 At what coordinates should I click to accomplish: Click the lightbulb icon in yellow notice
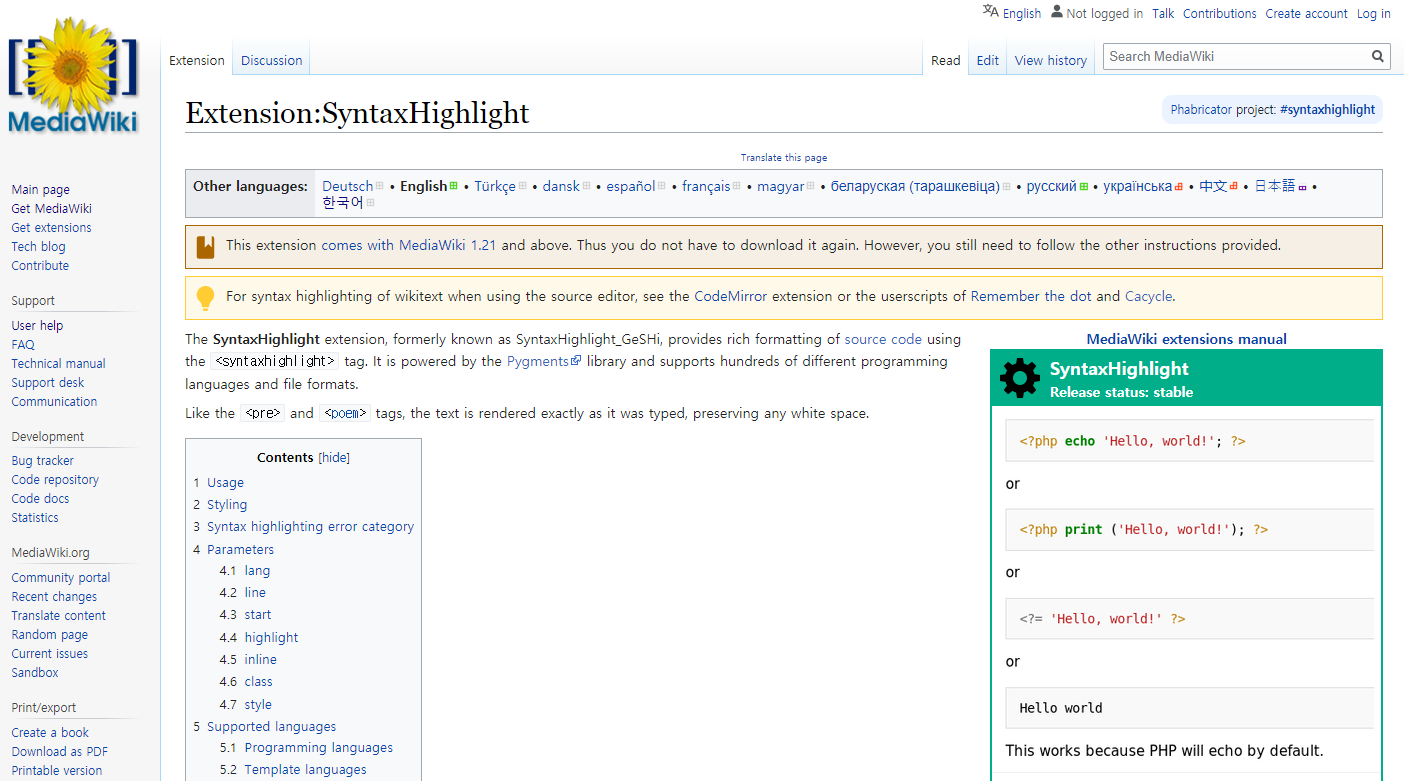point(205,297)
